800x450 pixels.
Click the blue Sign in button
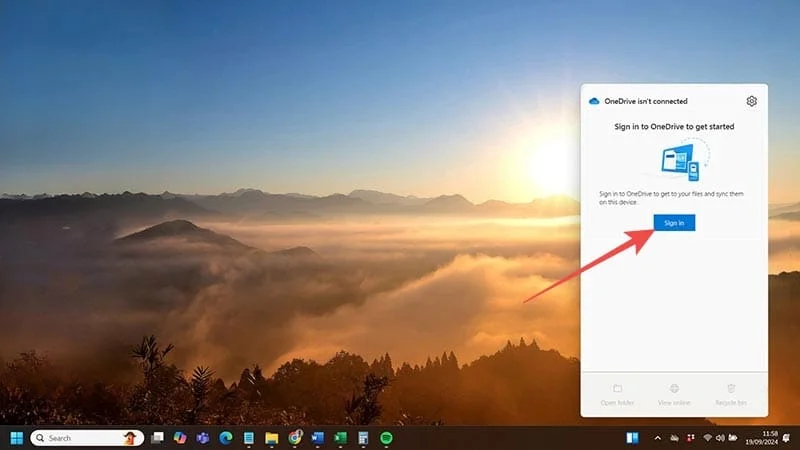674,223
